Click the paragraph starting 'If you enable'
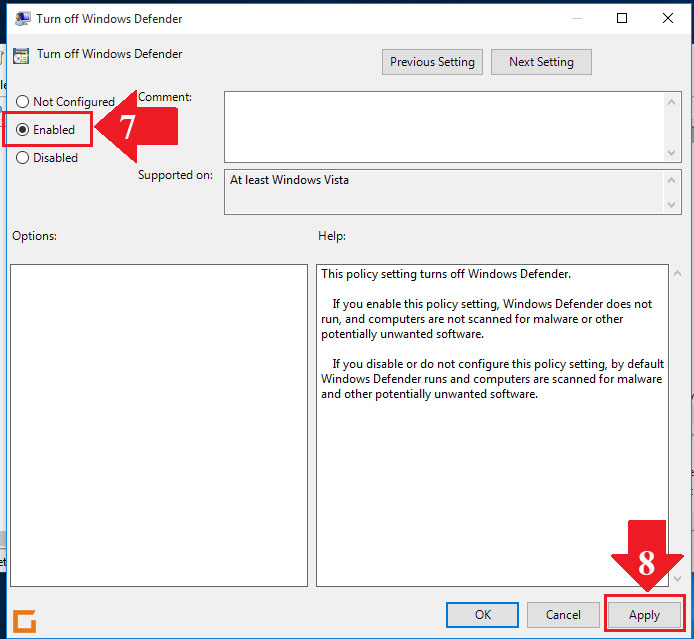 (x=487, y=319)
